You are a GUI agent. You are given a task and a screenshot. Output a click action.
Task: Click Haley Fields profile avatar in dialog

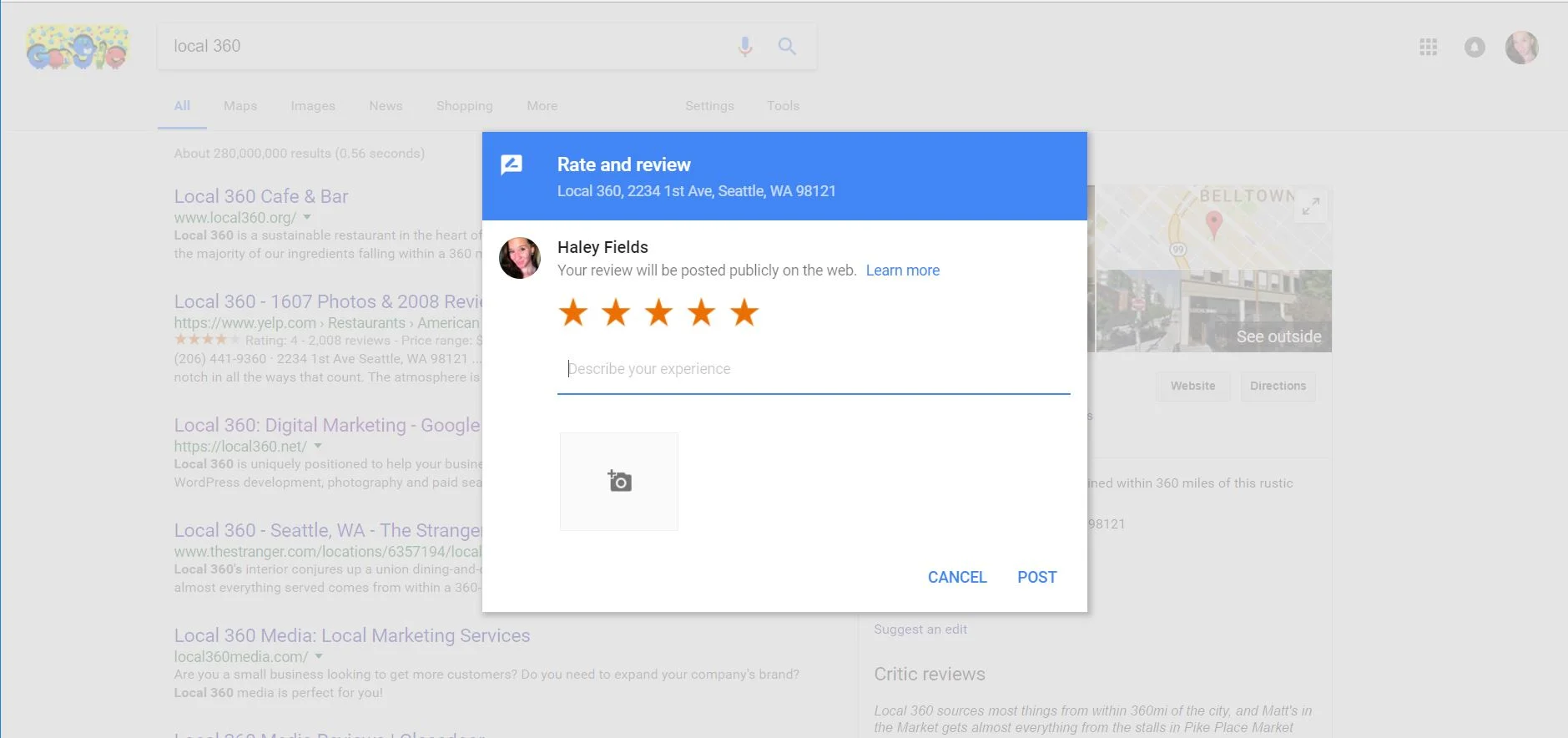tap(520, 258)
